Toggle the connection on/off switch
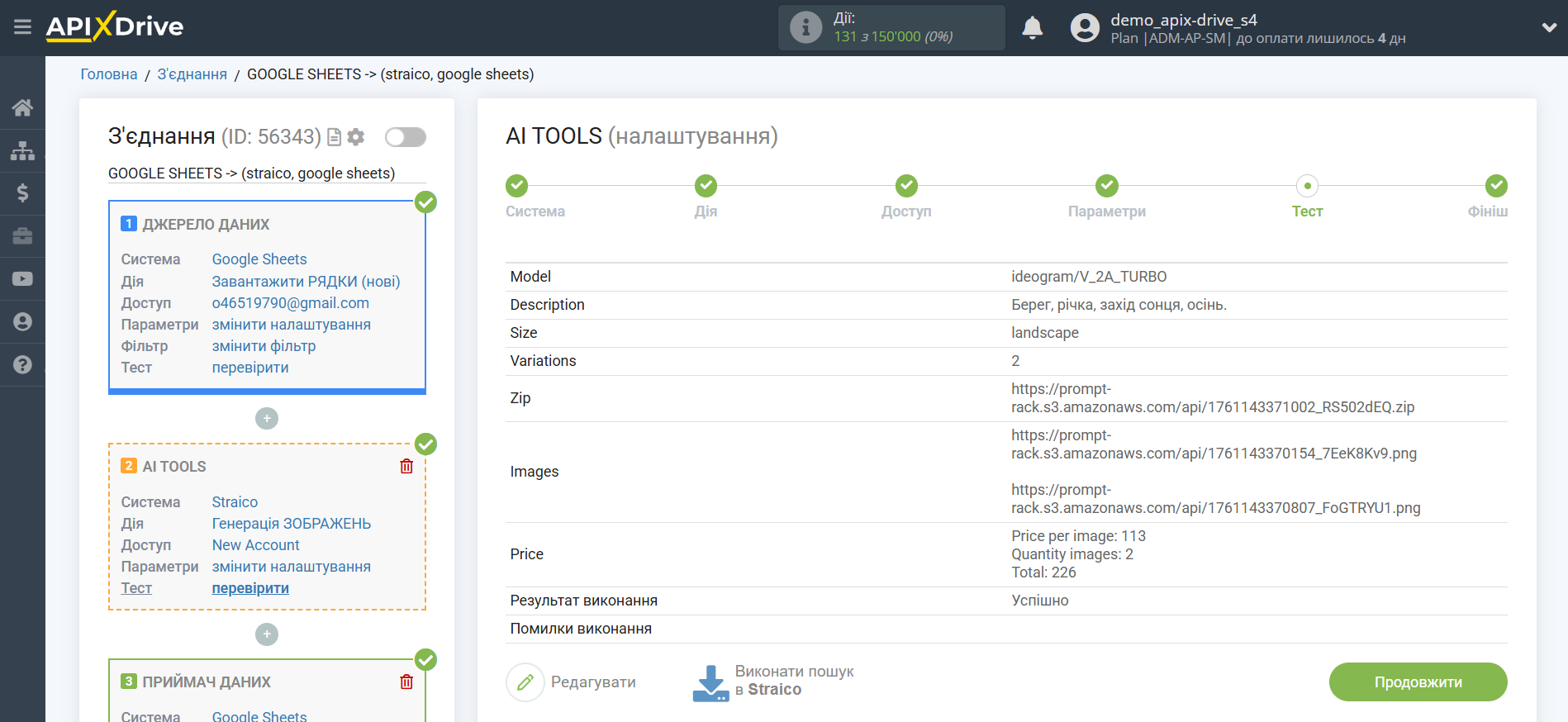The height and width of the screenshot is (722, 1568). 405,137
